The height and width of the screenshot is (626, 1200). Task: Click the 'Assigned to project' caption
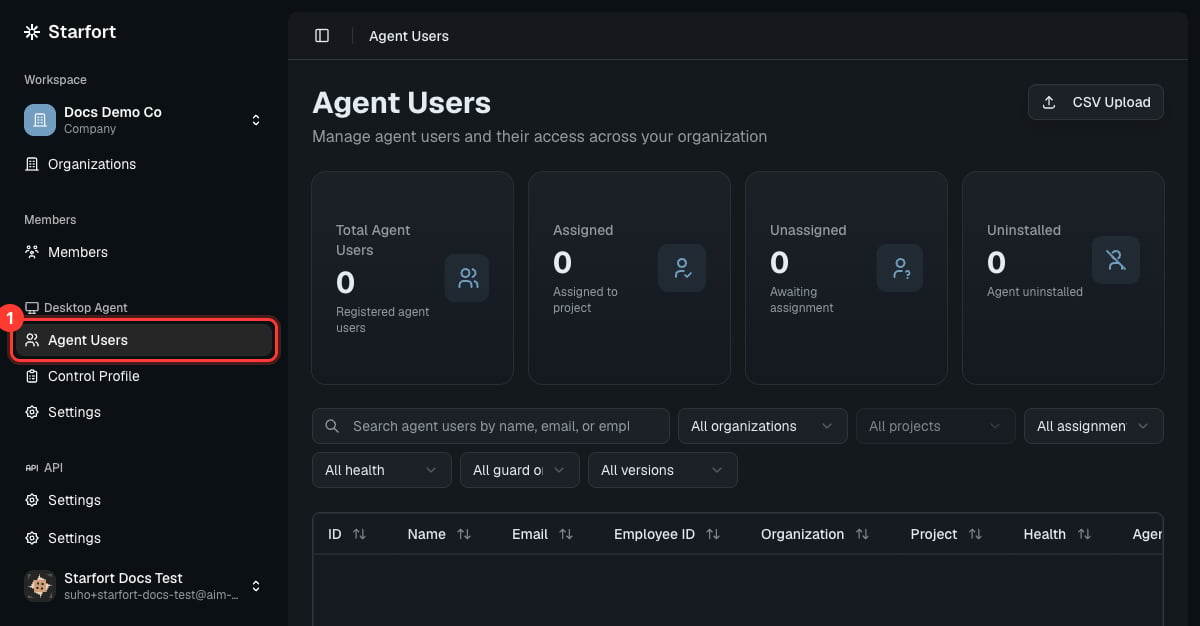click(585, 300)
